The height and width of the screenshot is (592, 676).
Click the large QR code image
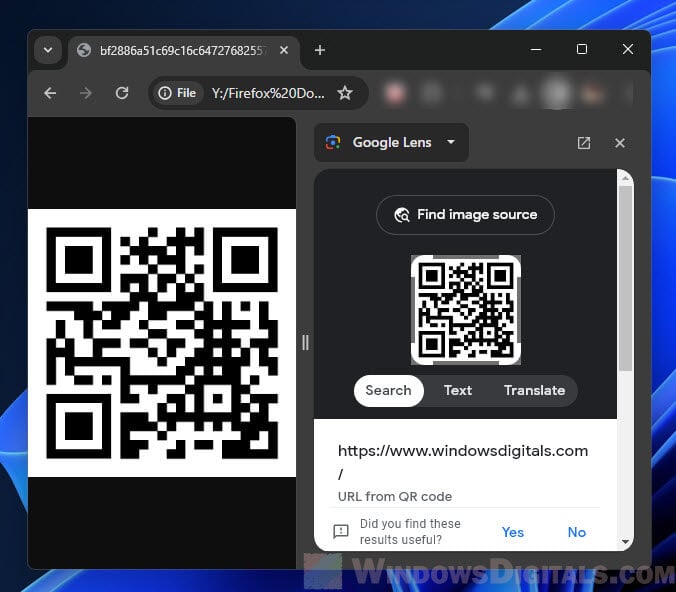pos(162,343)
